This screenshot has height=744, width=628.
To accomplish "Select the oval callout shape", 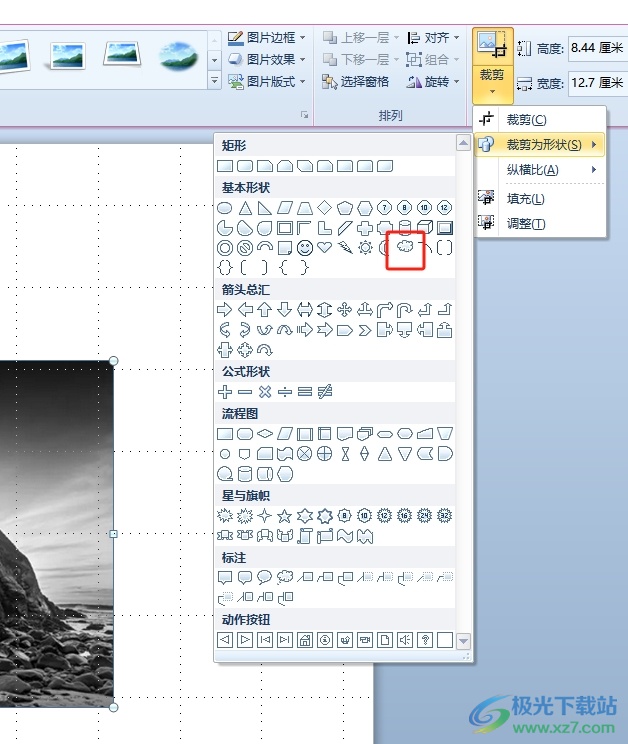I will pos(264,577).
